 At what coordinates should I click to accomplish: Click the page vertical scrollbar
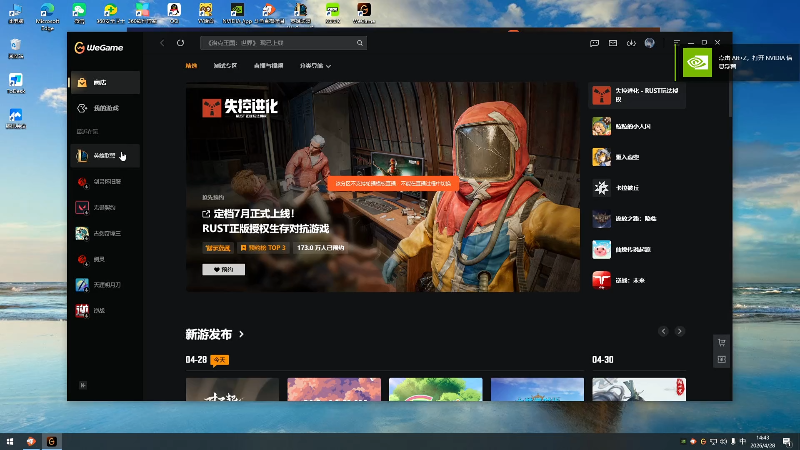tap(730, 97)
